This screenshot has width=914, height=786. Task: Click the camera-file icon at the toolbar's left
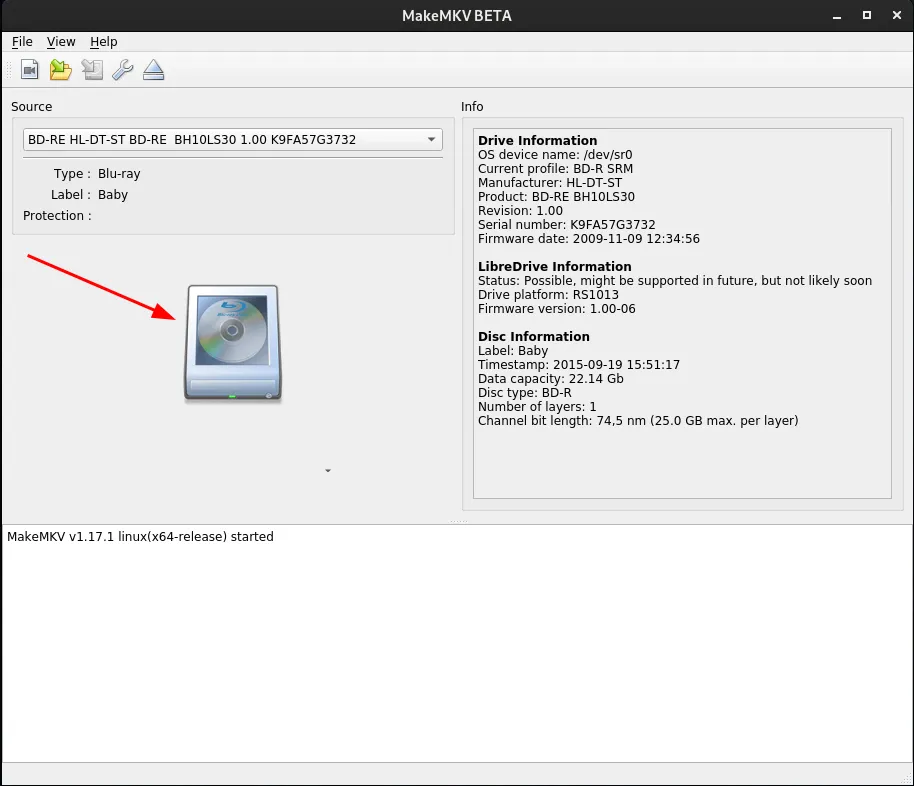coord(29,69)
